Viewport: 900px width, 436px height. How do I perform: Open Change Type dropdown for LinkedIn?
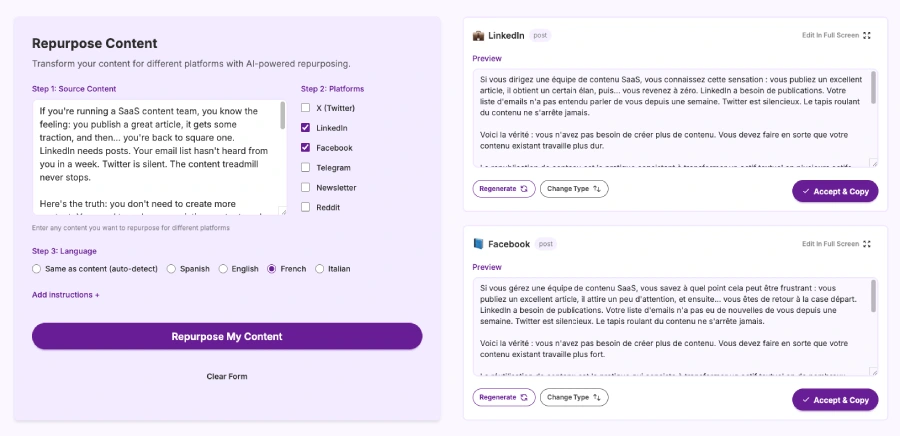tap(574, 188)
